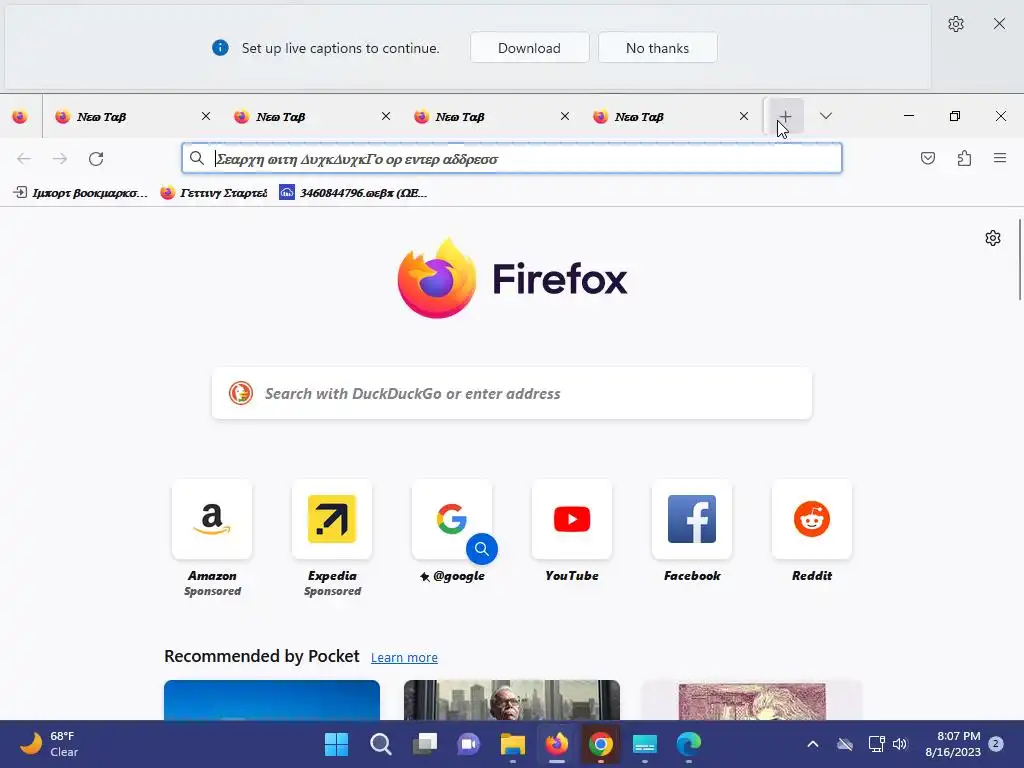
Task: Reload the current page
Action: tap(96, 159)
